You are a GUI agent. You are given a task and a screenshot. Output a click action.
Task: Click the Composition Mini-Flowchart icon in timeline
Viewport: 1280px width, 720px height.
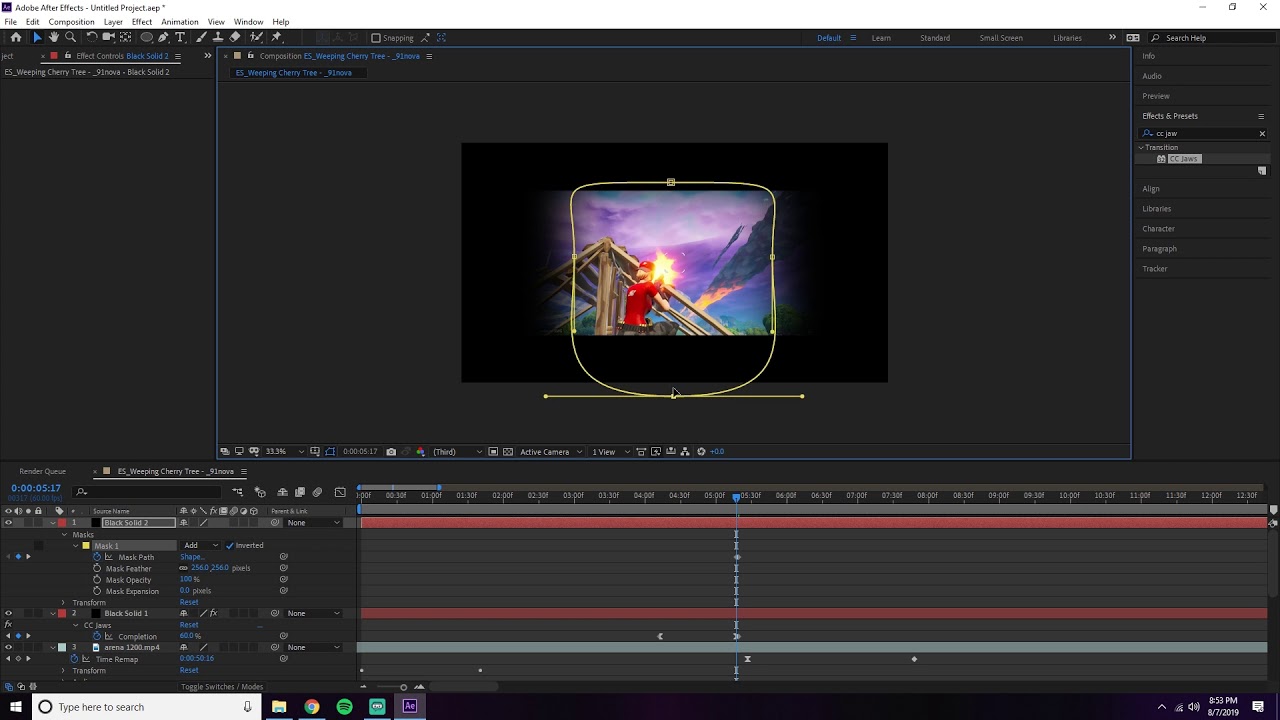click(238, 492)
